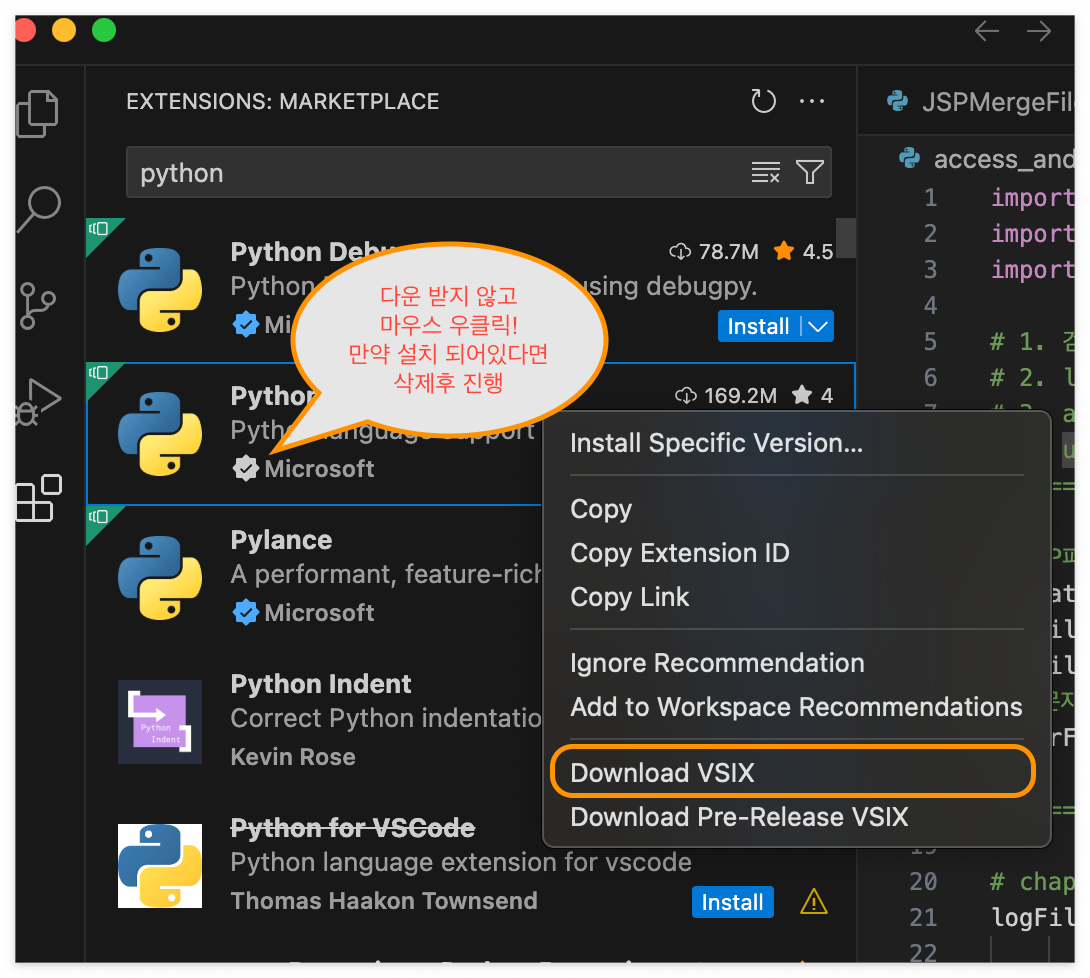Open the Python for VSCode extension title

352,828
